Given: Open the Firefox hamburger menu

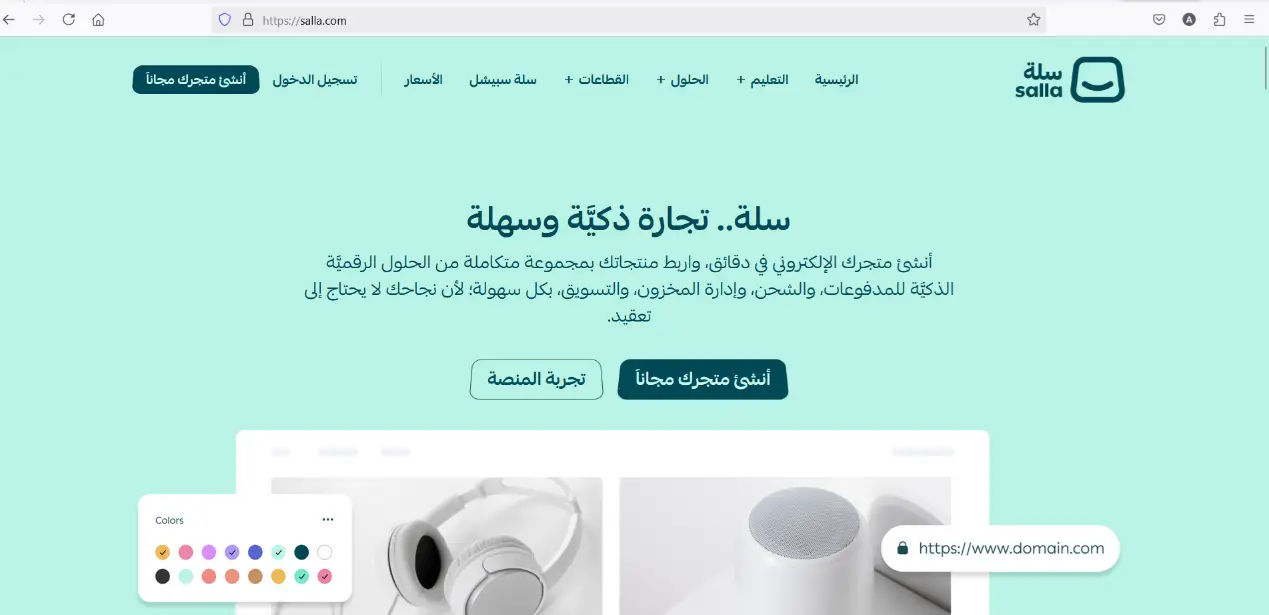Looking at the screenshot, I should (1248, 19).
